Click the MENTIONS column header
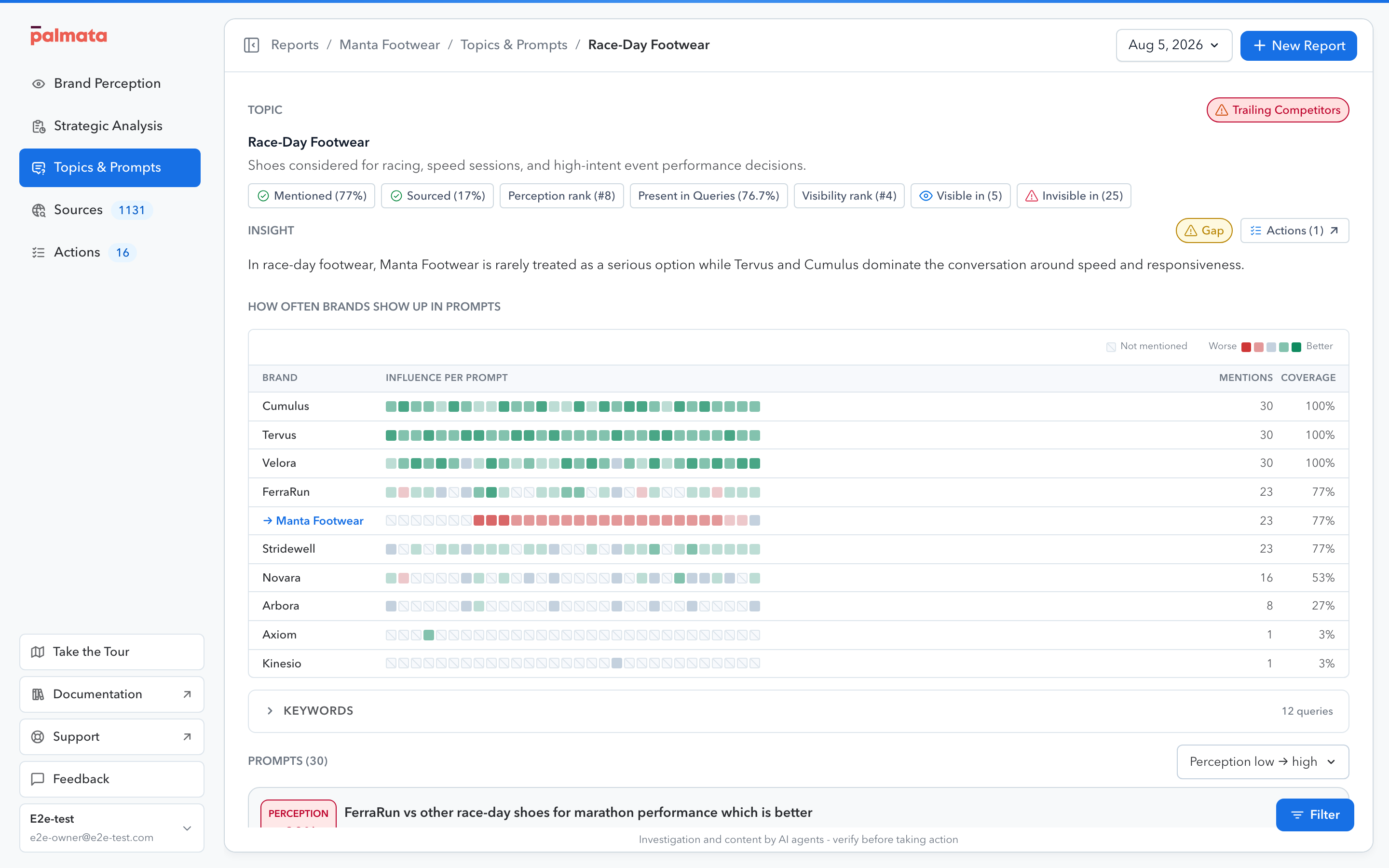The image size is (1389, 868). (x=1245, y=378)
